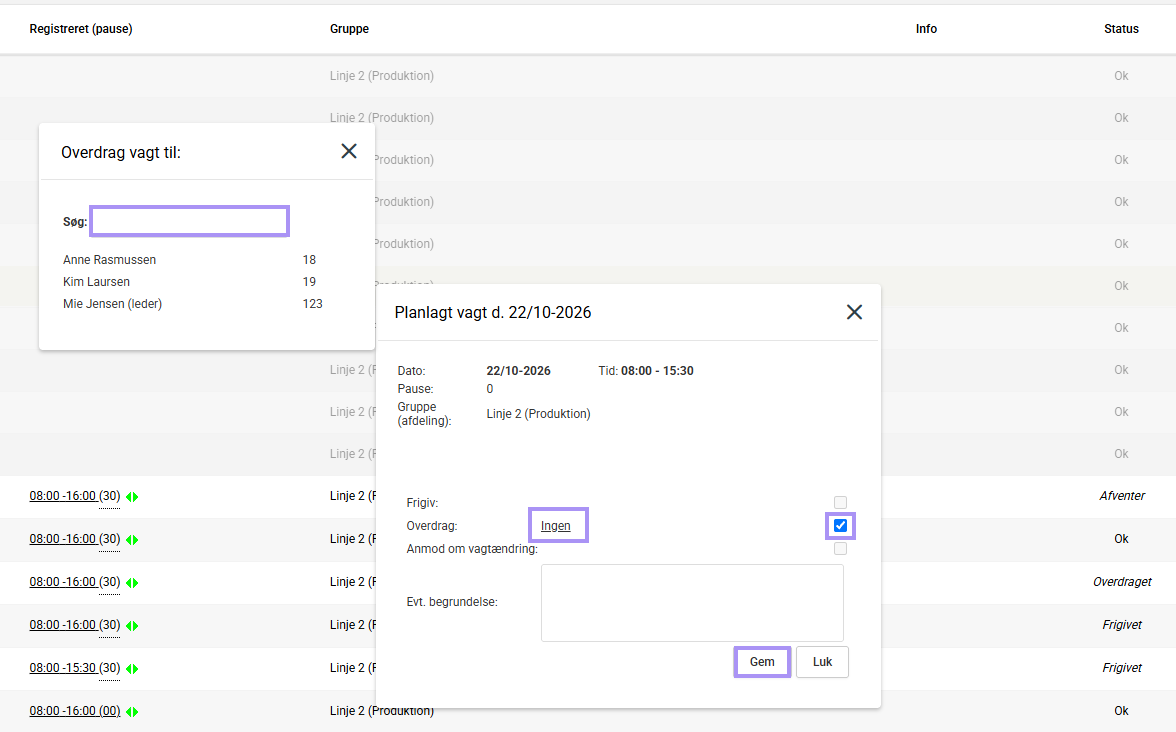Save the shift with the Gem button

coord(762,662)
